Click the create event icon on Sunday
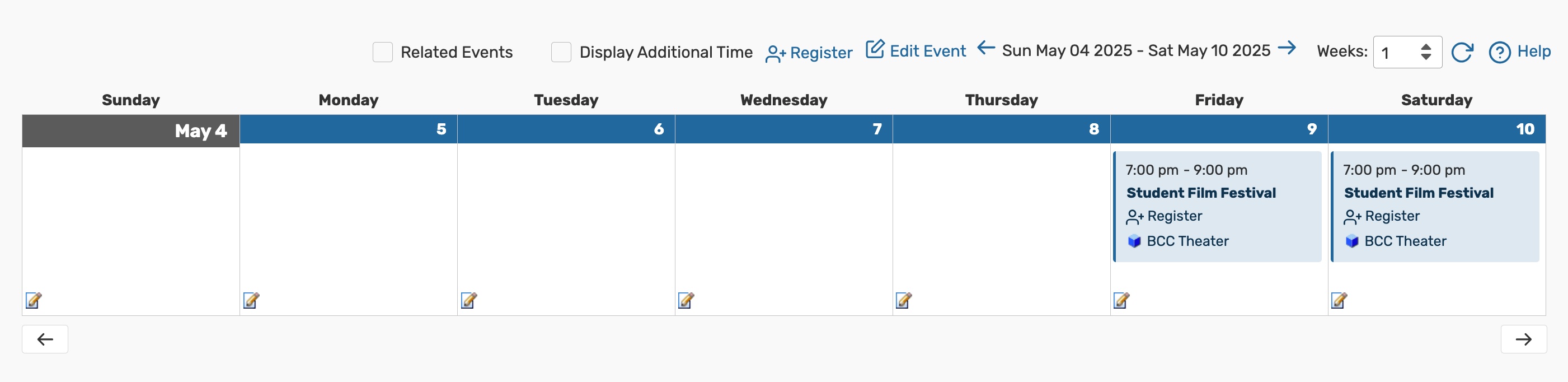The image size is (1568, 382). pos(34,300)
